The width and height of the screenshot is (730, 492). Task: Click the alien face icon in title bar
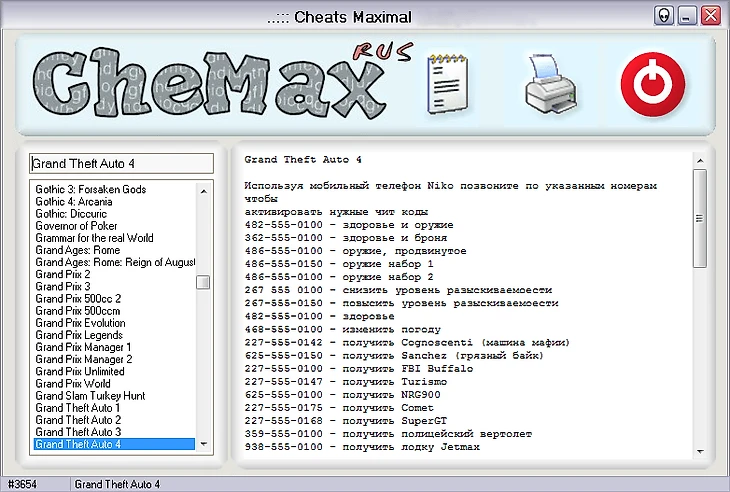point(664,16)
